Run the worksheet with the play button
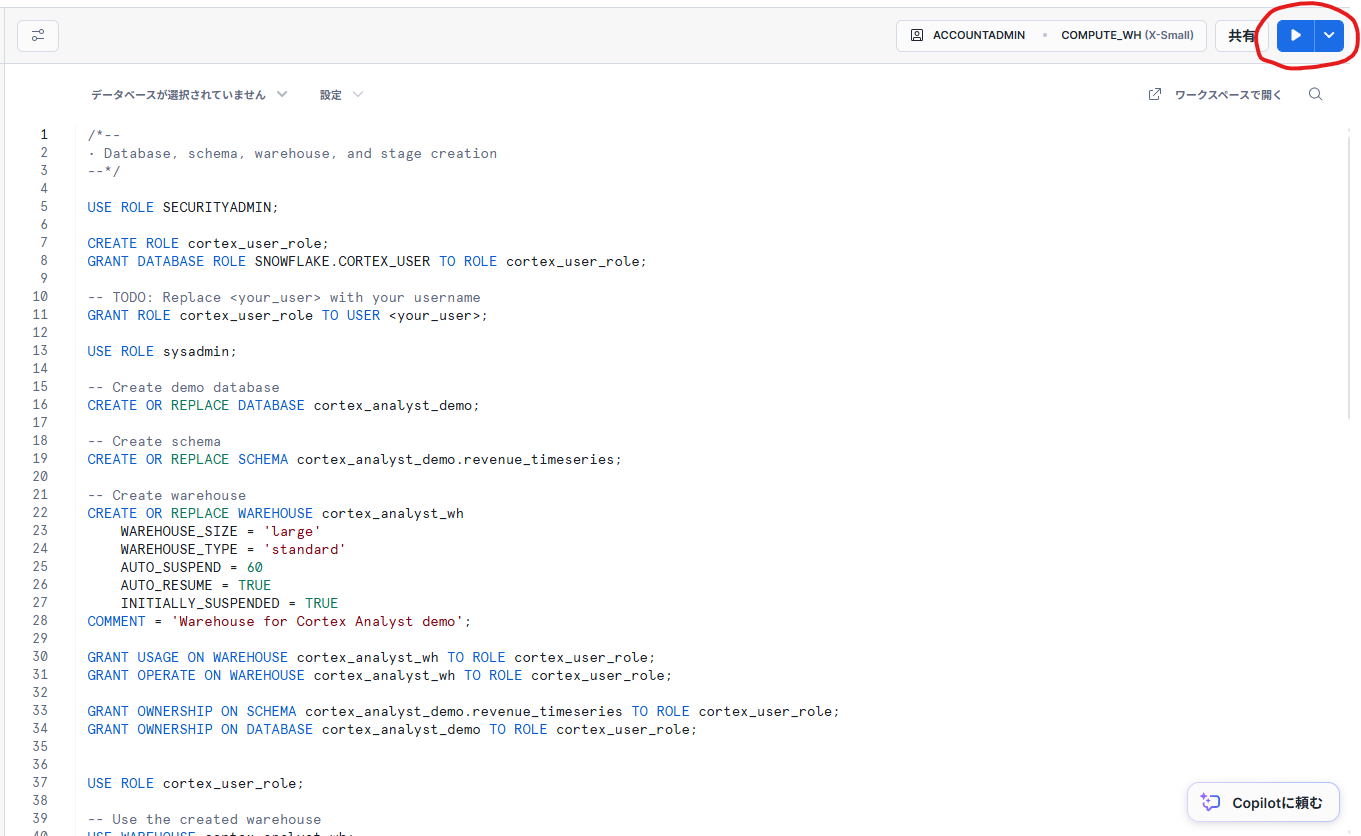This screenshot has width=1361, height=836. click(1295, 36)
